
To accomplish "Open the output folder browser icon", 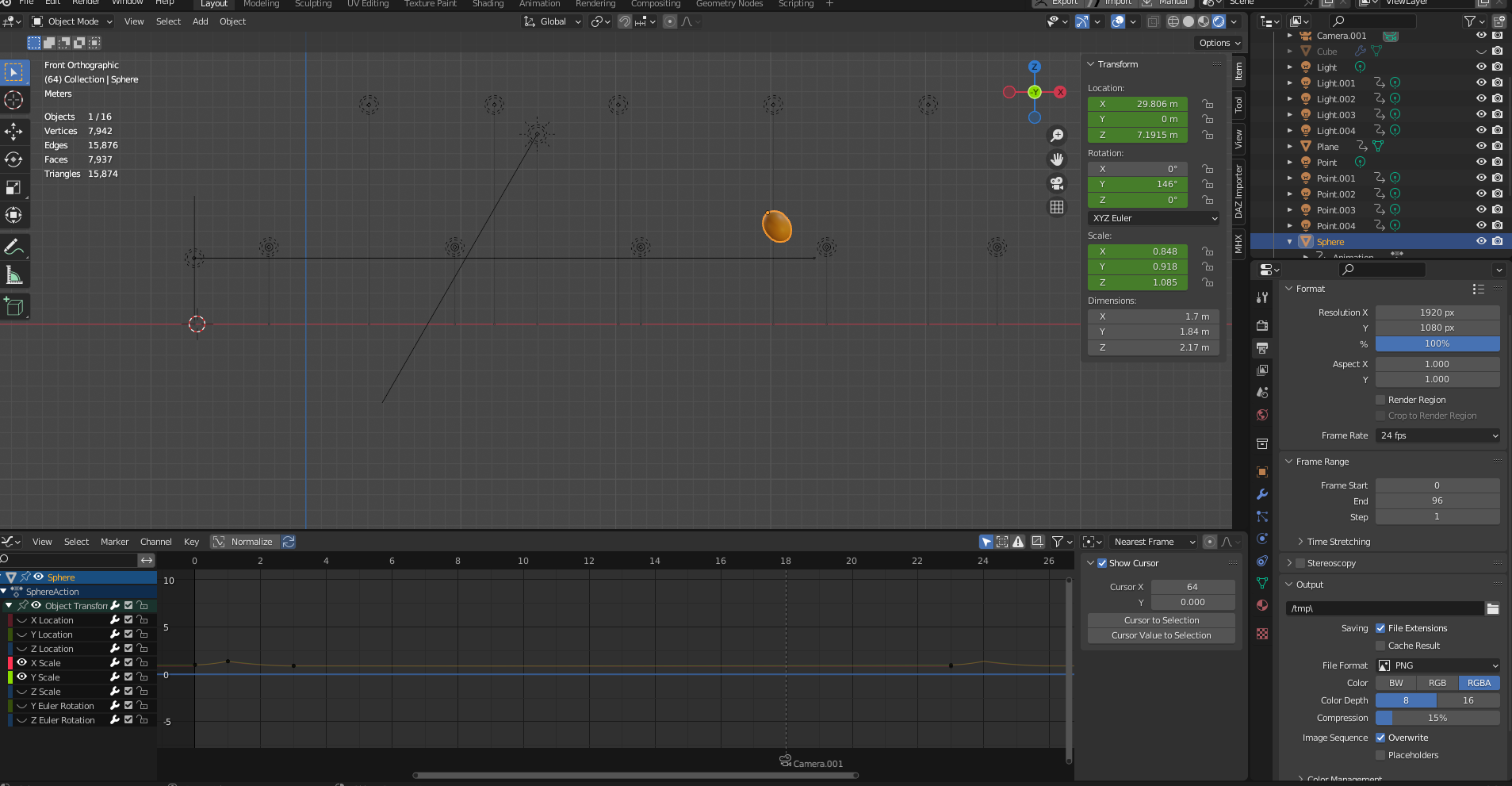I will [1493, 608].
